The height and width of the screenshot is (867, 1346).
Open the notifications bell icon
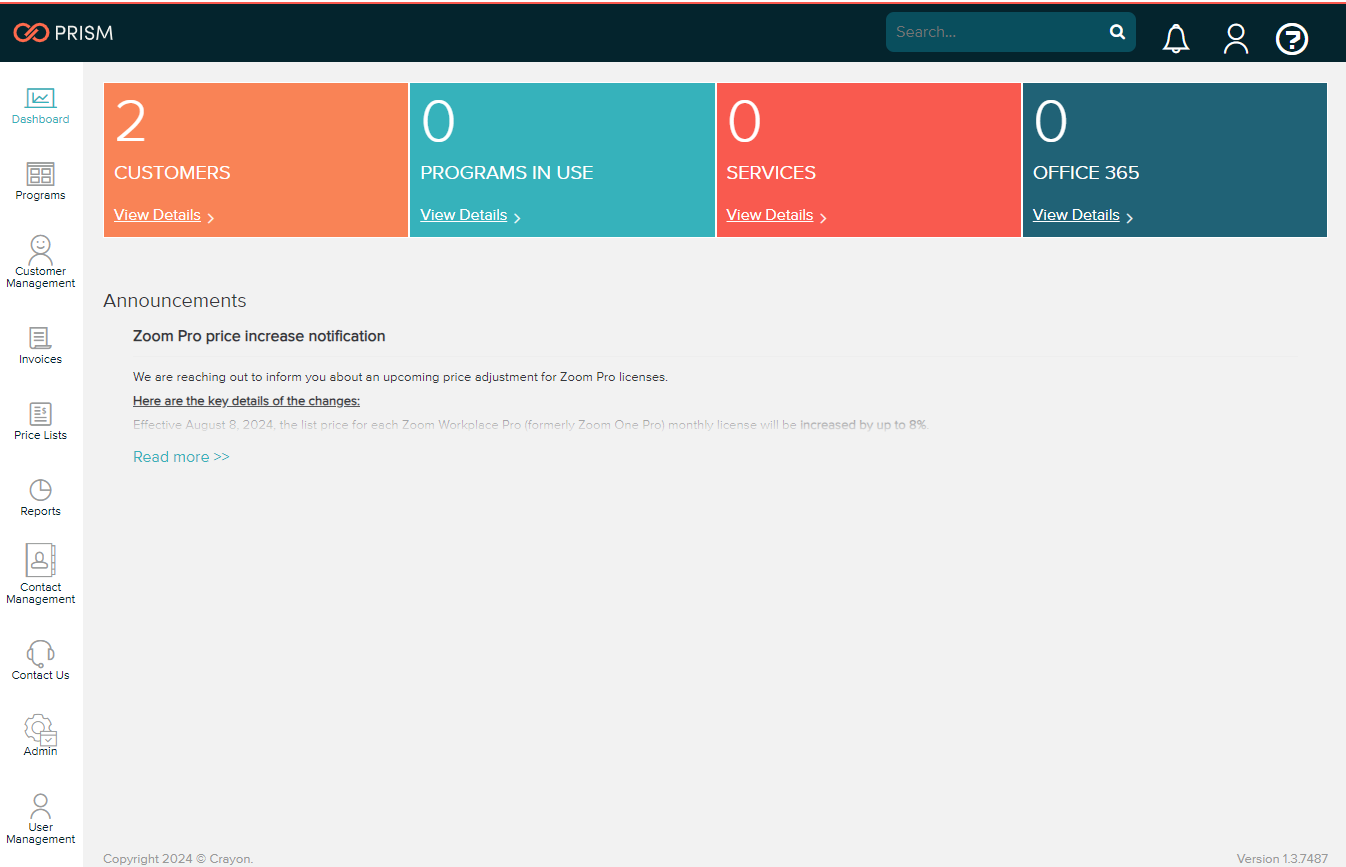pyautogui.click(x=1176, y=39)
